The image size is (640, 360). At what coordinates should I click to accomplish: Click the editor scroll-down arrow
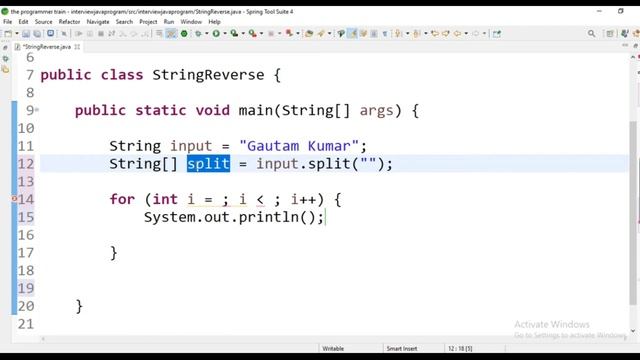point(633,331)
